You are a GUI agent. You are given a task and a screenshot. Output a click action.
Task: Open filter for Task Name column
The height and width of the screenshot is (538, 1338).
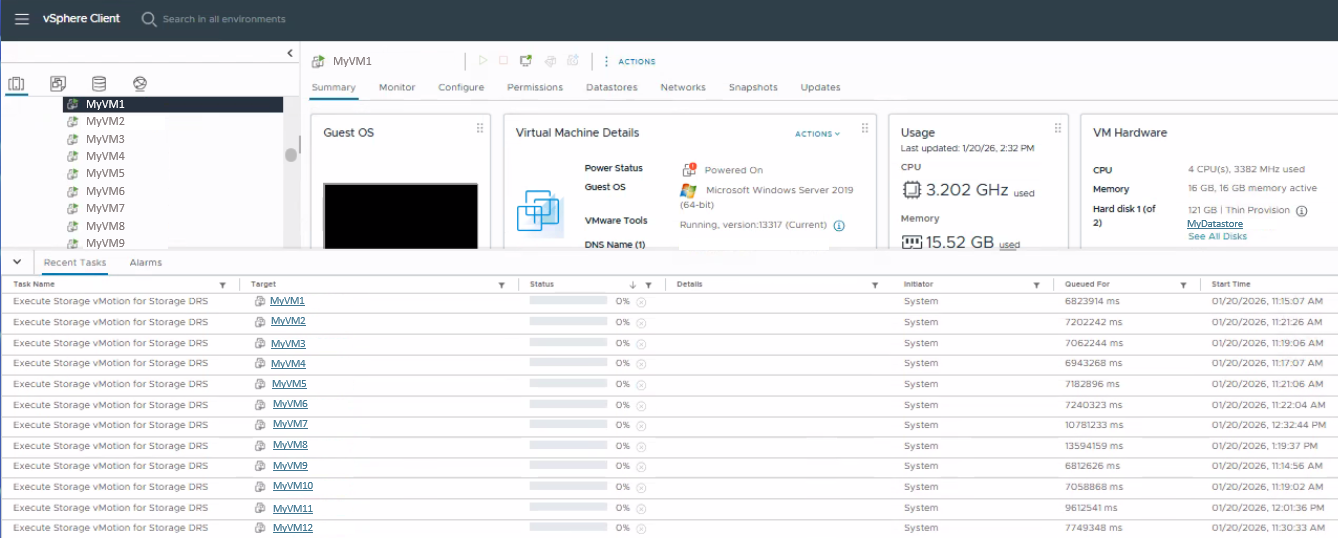(x=222, y=285)
